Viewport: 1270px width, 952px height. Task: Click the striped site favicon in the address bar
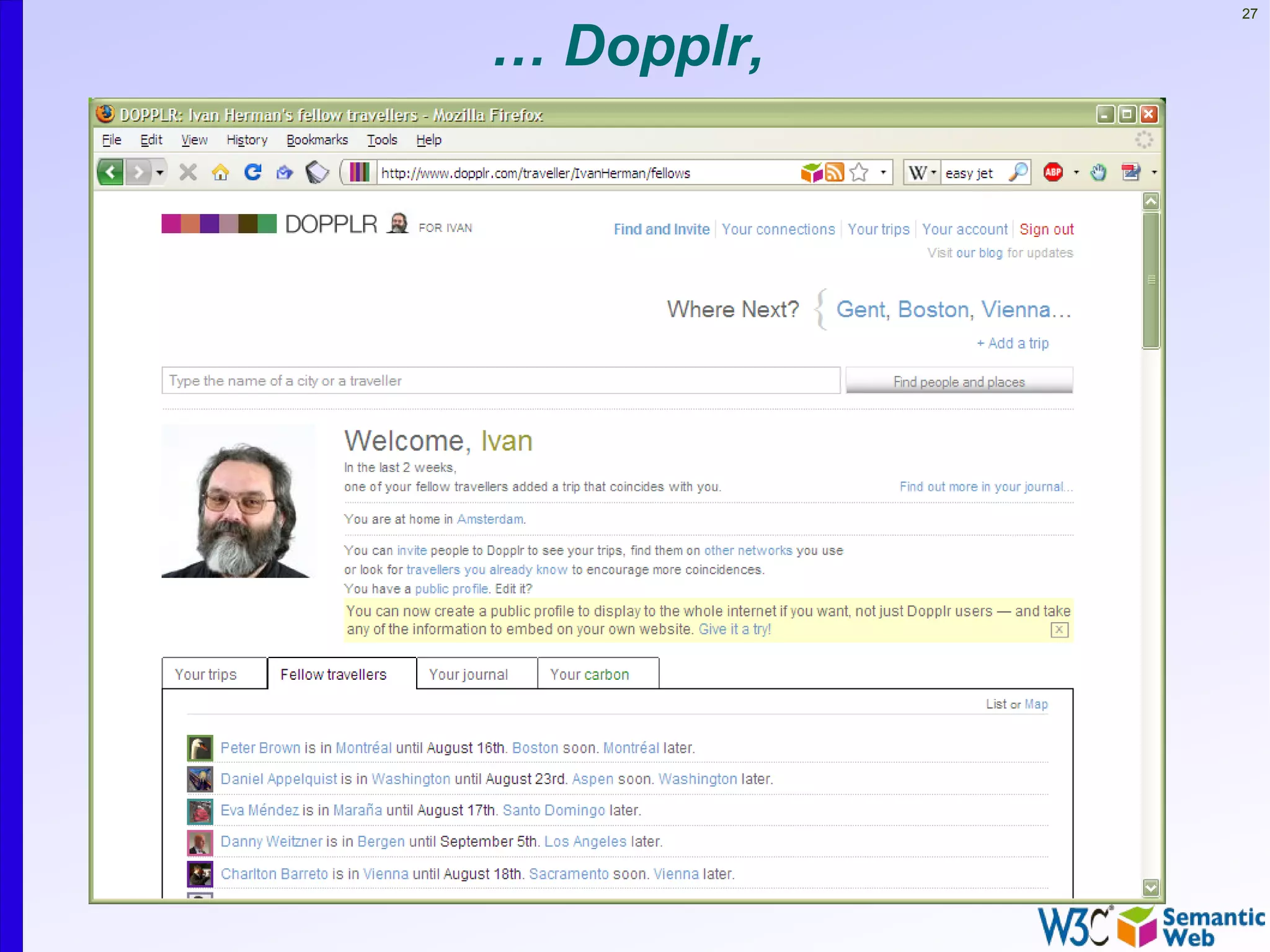click(359, 172)
